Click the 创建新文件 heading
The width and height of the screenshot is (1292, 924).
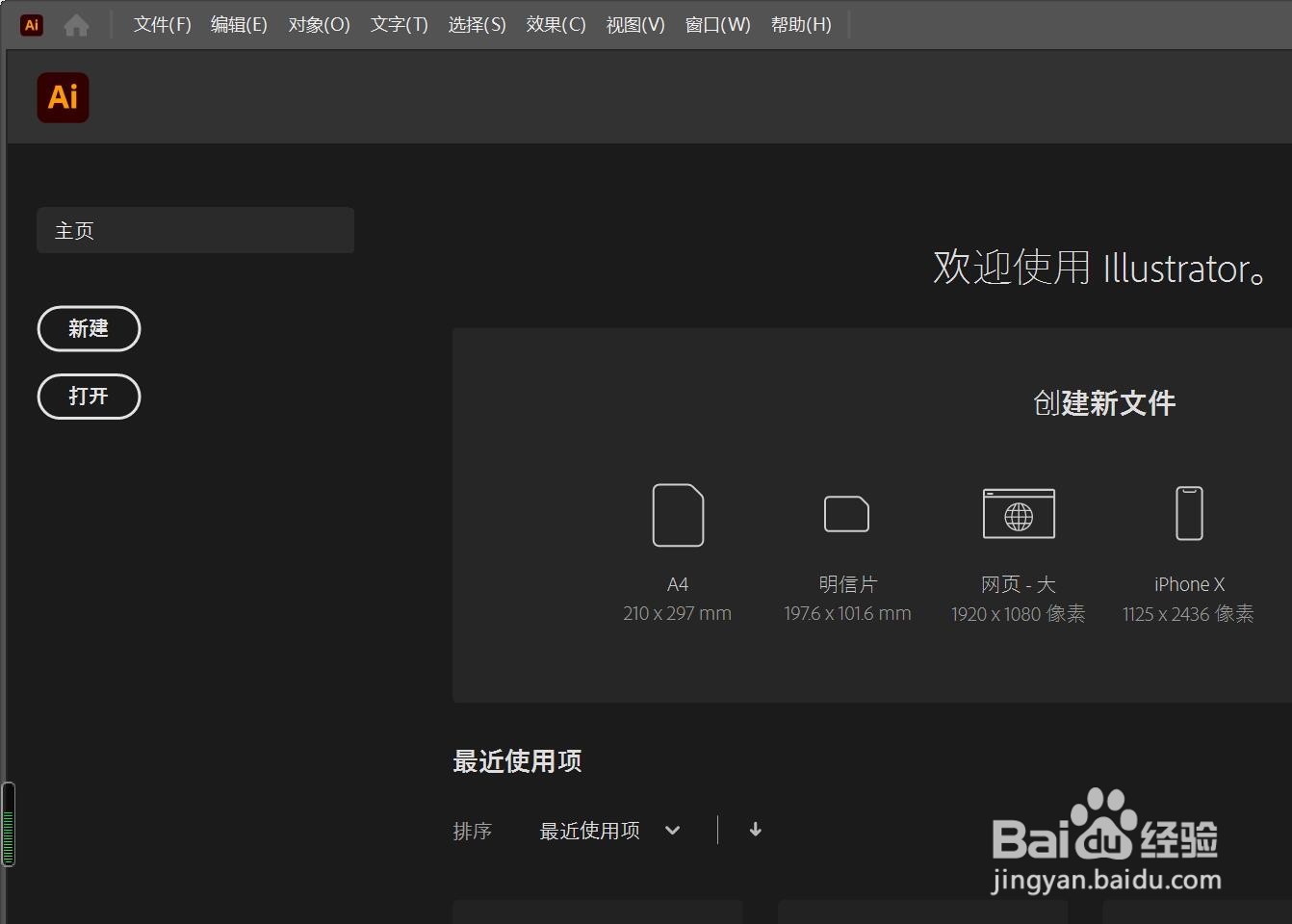point(1104,403)
